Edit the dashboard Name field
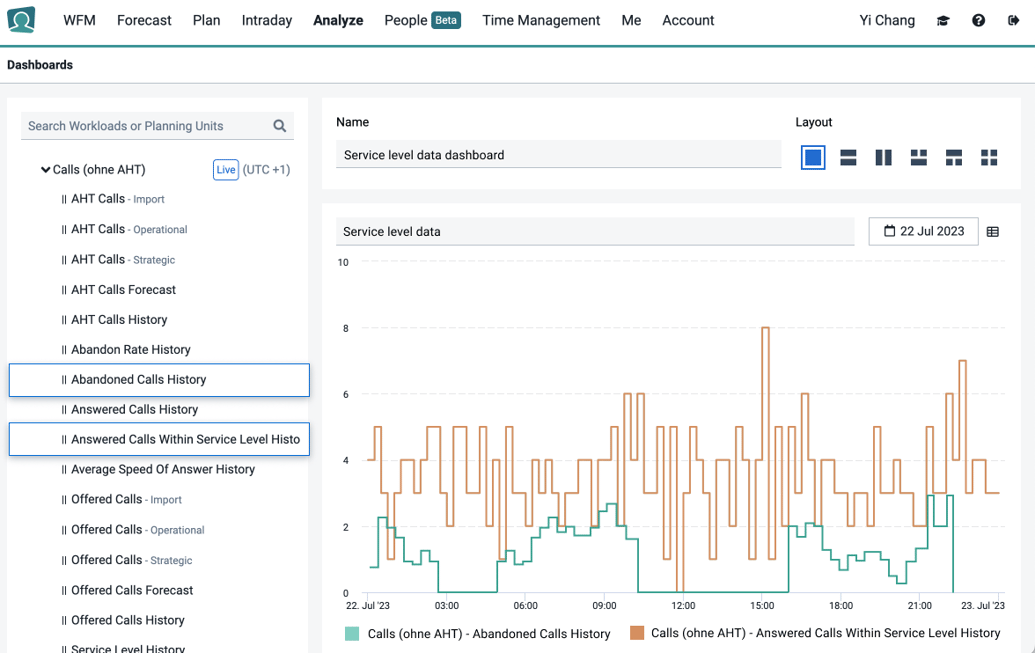Screen dimensions: 1035x653 (558, 155)
